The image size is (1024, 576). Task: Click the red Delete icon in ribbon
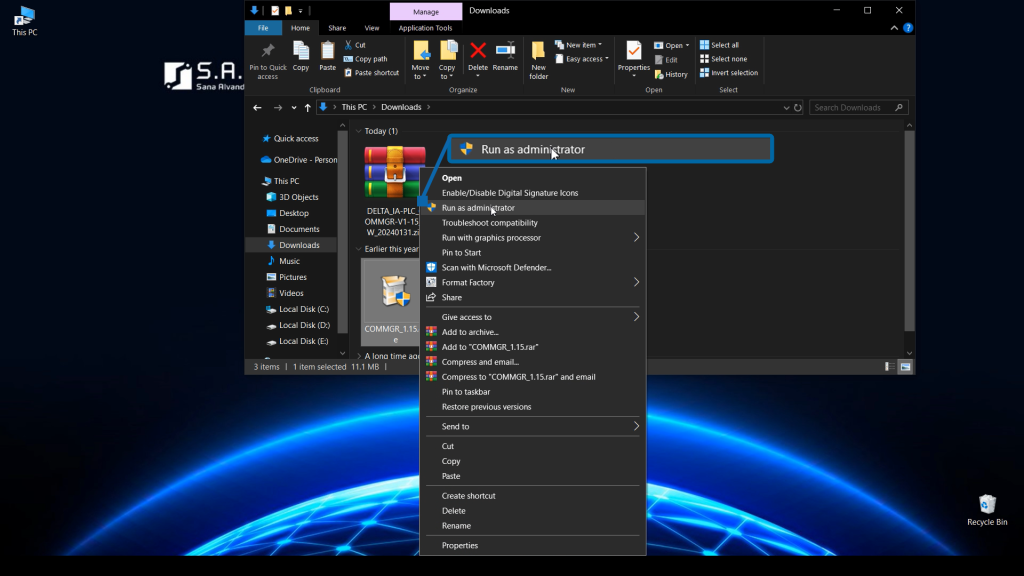tap(478, 50)
